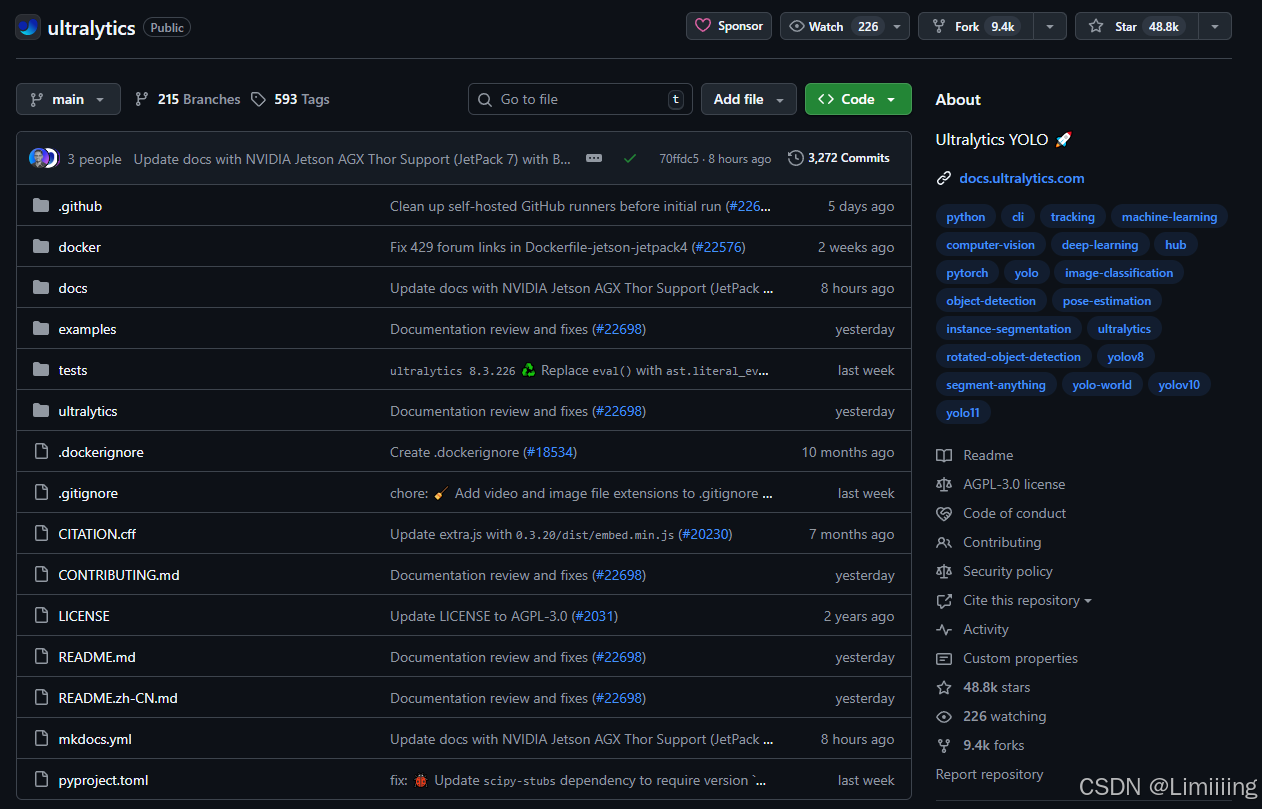Screen dimensions: 1262x809
Task: Expand commit message ellipsis button
Action: click(594, 158)
